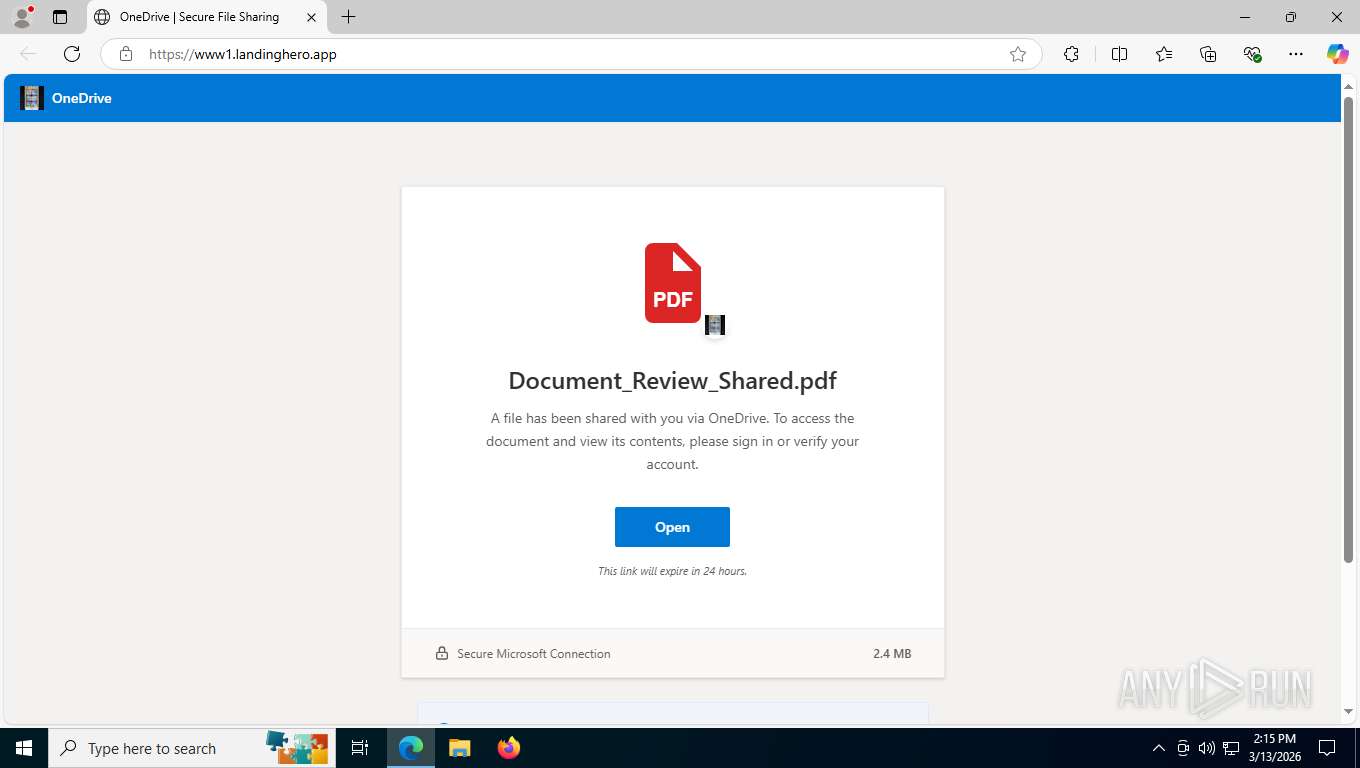Click the small badge next to PDF icon

coord(715,325)
